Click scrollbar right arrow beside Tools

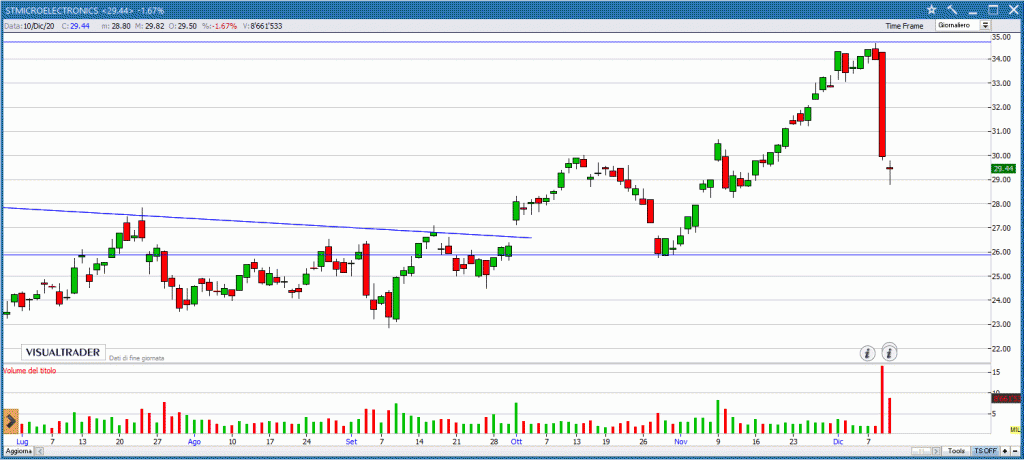coord(938,451)
